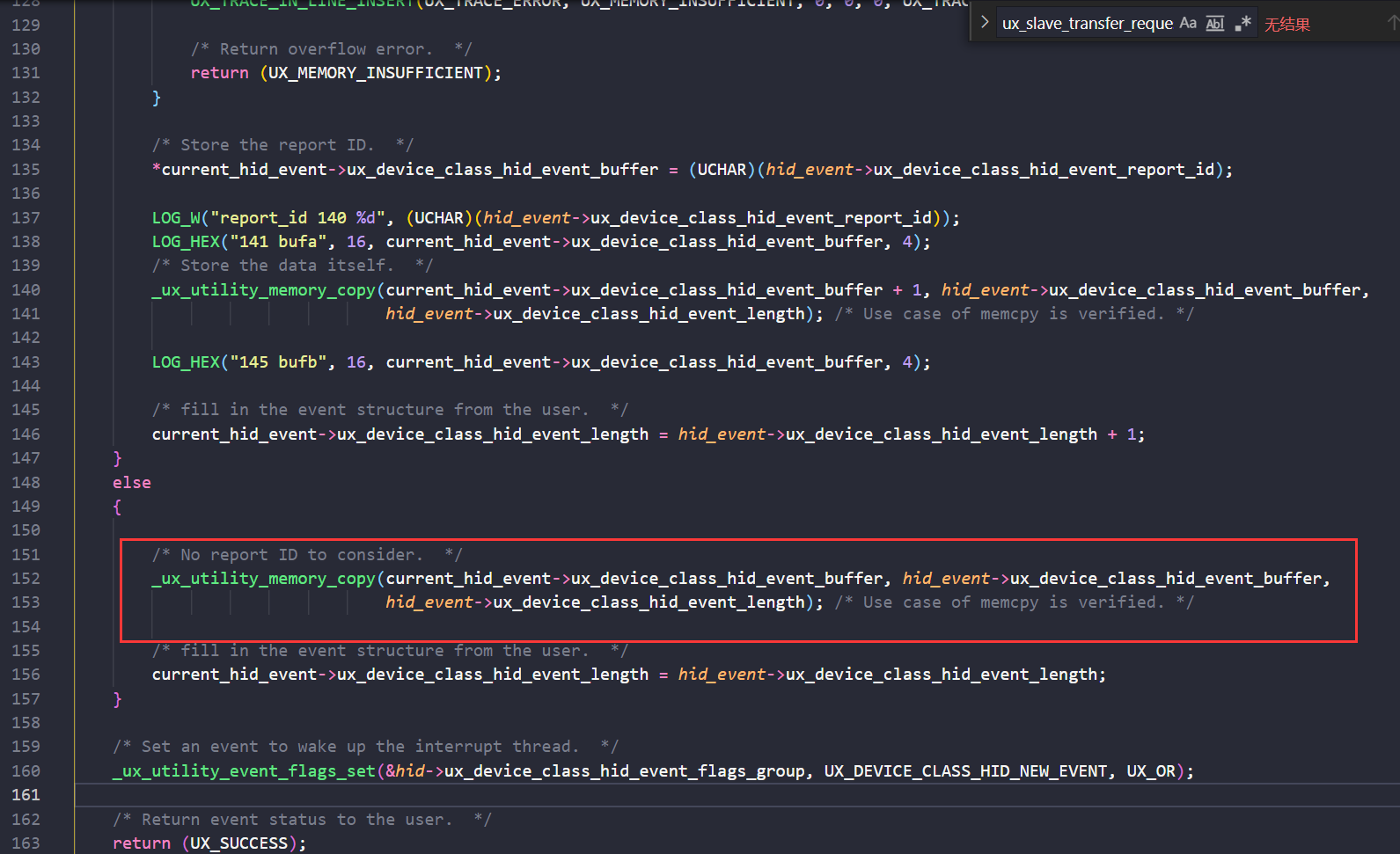The height and width of the screenshot is (854, 1400).
Task: Click current_hid_event at start of line 146
Action: pyautogui.click(x=234, y=434)
